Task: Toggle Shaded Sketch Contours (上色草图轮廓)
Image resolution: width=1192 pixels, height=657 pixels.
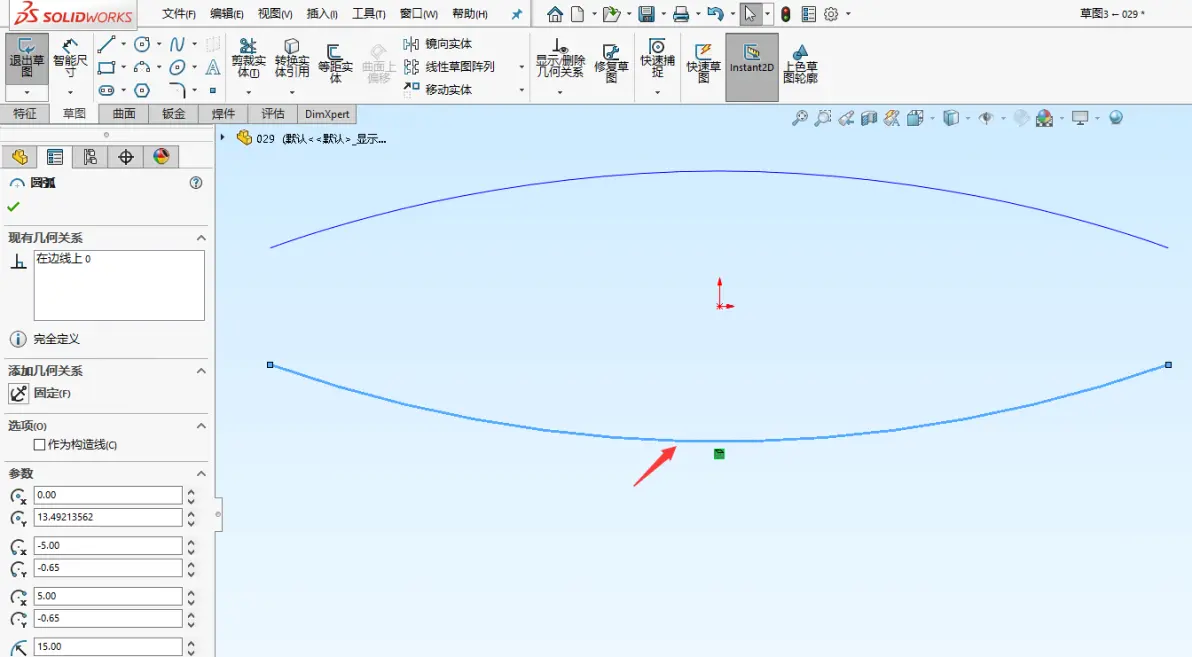Action: [800, 62]
